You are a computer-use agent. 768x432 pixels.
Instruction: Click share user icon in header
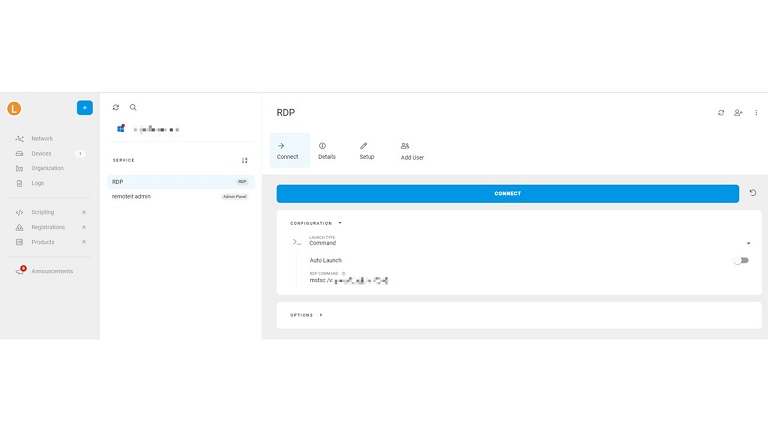click(x=738, y=113)
